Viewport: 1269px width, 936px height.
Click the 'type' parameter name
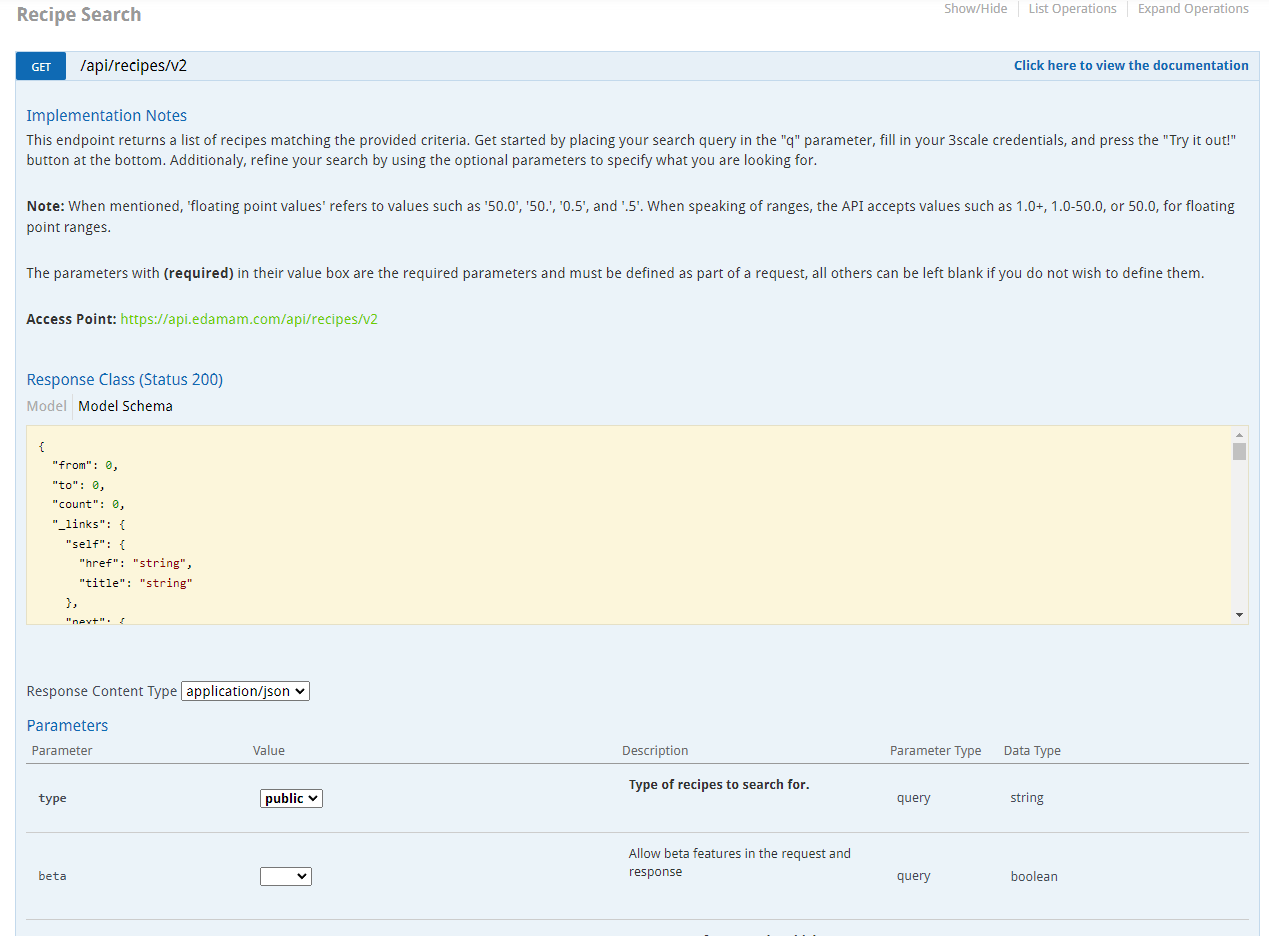[52, 798]
